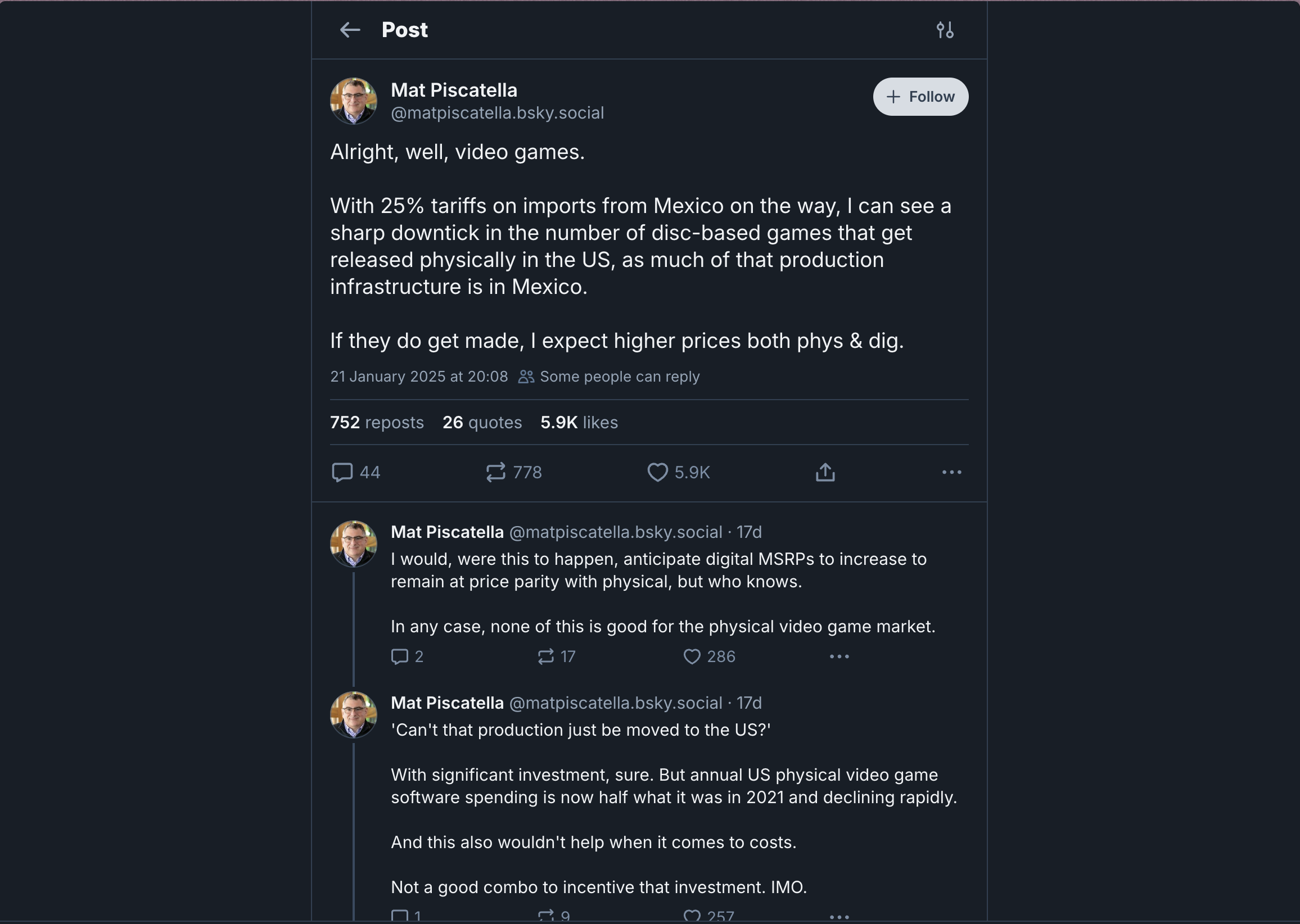Open thread preferences with the sliders icon
Image resolution: width=1300 pixels, height=924 pixels.
944,30
